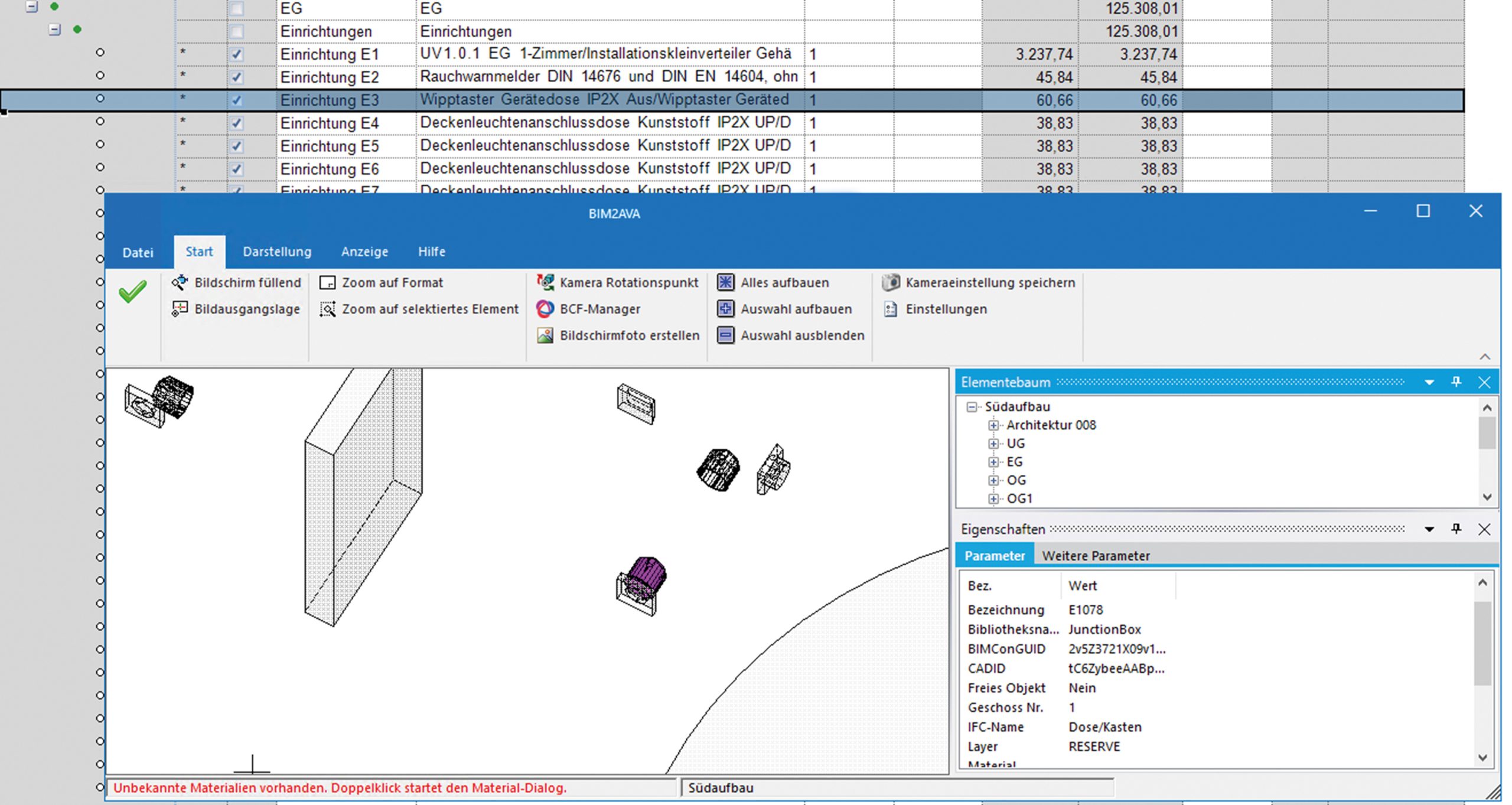Click the red unknown materials status message
The width and height of the screenshot is (1512, 805).
tap(340, 788)
